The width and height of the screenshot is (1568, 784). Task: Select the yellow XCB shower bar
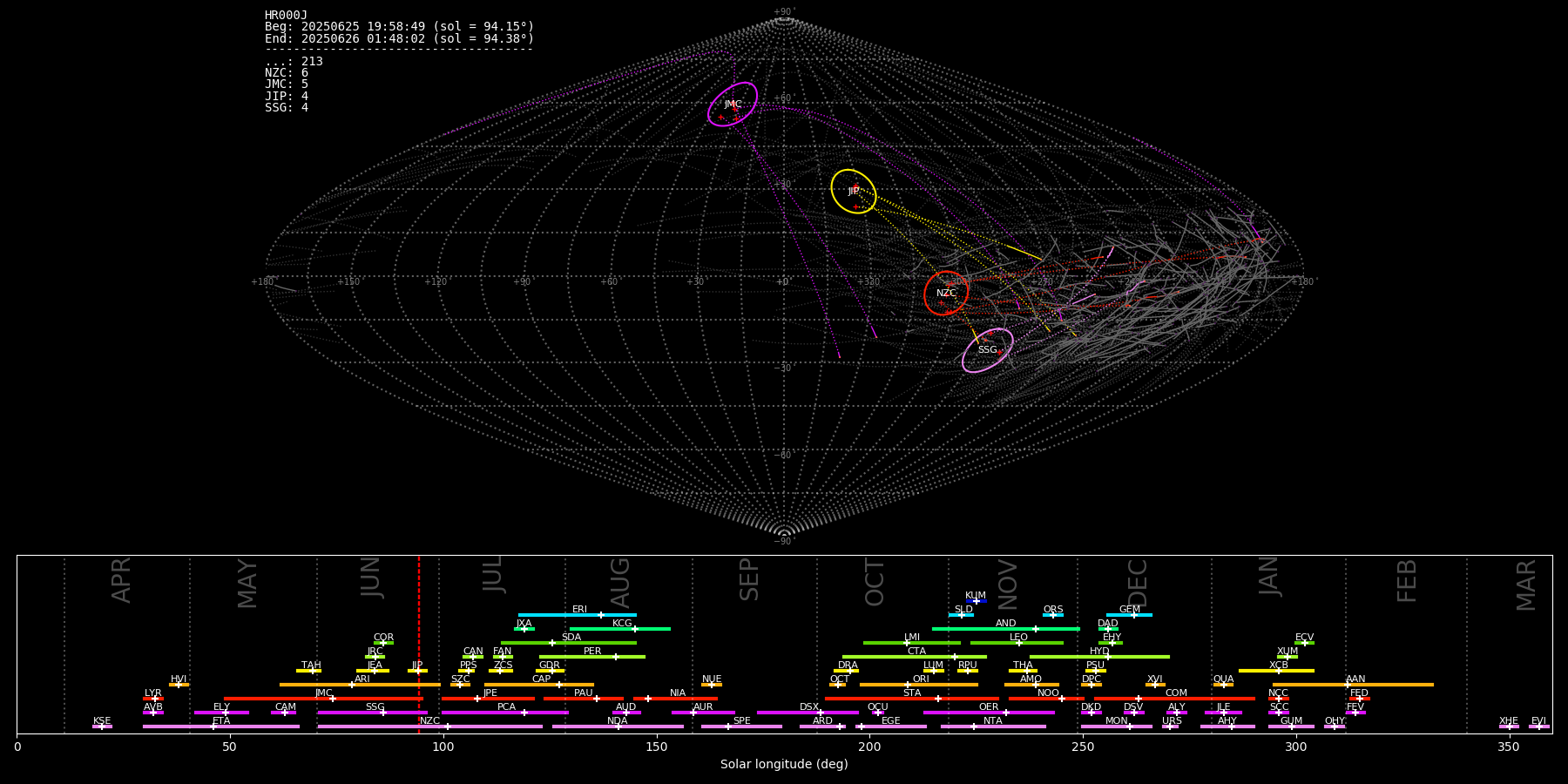pyautogui.click(x=1276, y=671)
